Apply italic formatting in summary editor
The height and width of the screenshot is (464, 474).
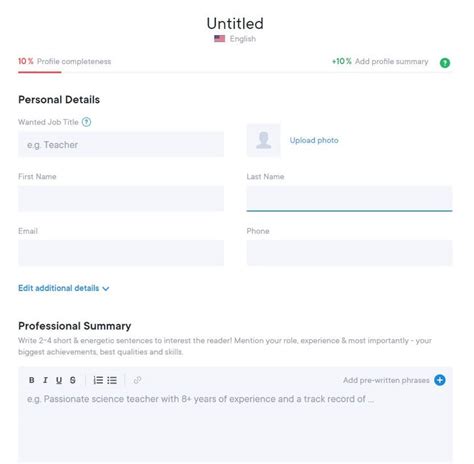[x=45, y=380]
